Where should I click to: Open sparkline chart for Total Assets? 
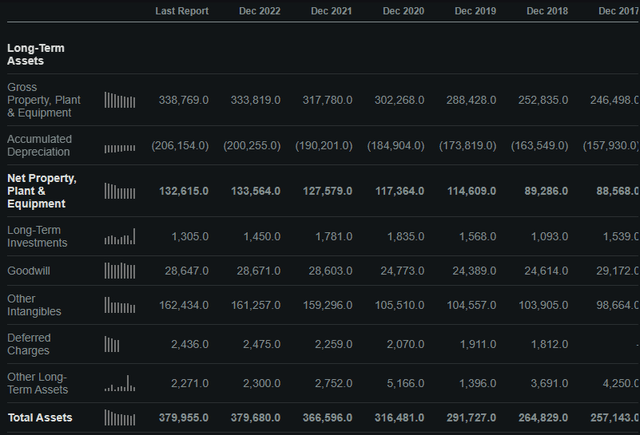(x=120, y=417)
